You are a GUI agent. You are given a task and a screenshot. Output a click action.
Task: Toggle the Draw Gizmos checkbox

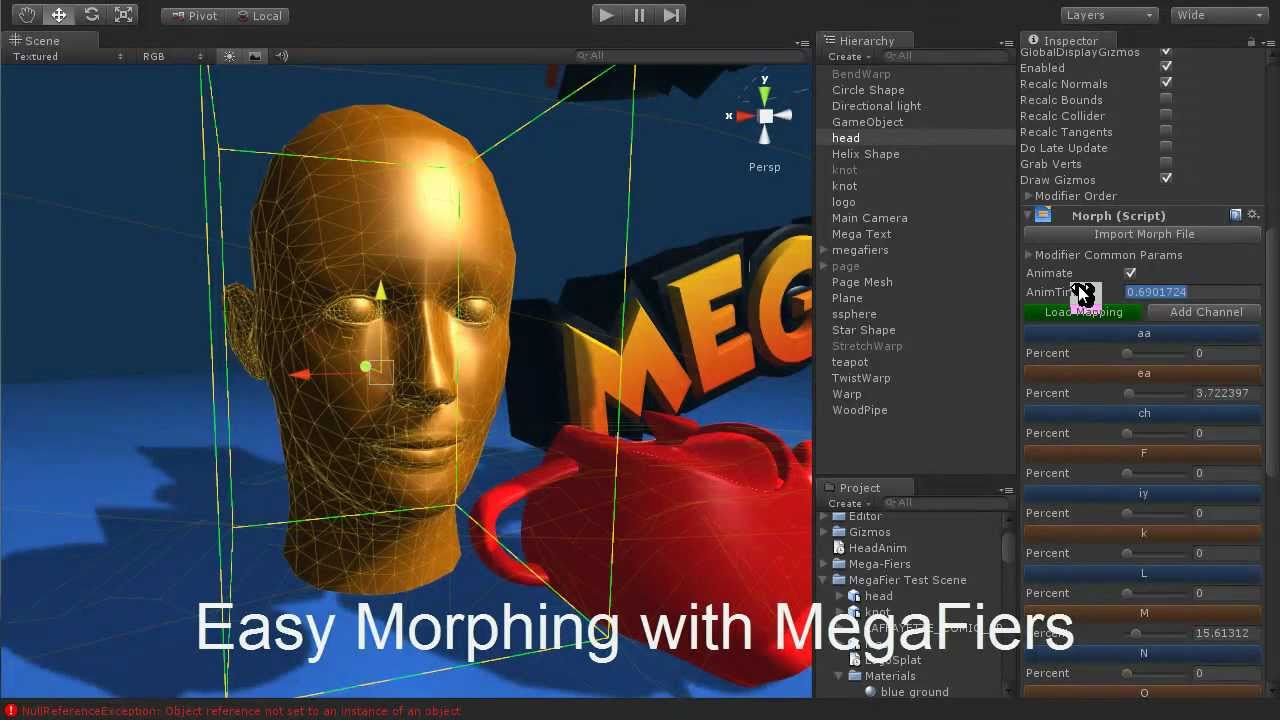coord(1166,179)
